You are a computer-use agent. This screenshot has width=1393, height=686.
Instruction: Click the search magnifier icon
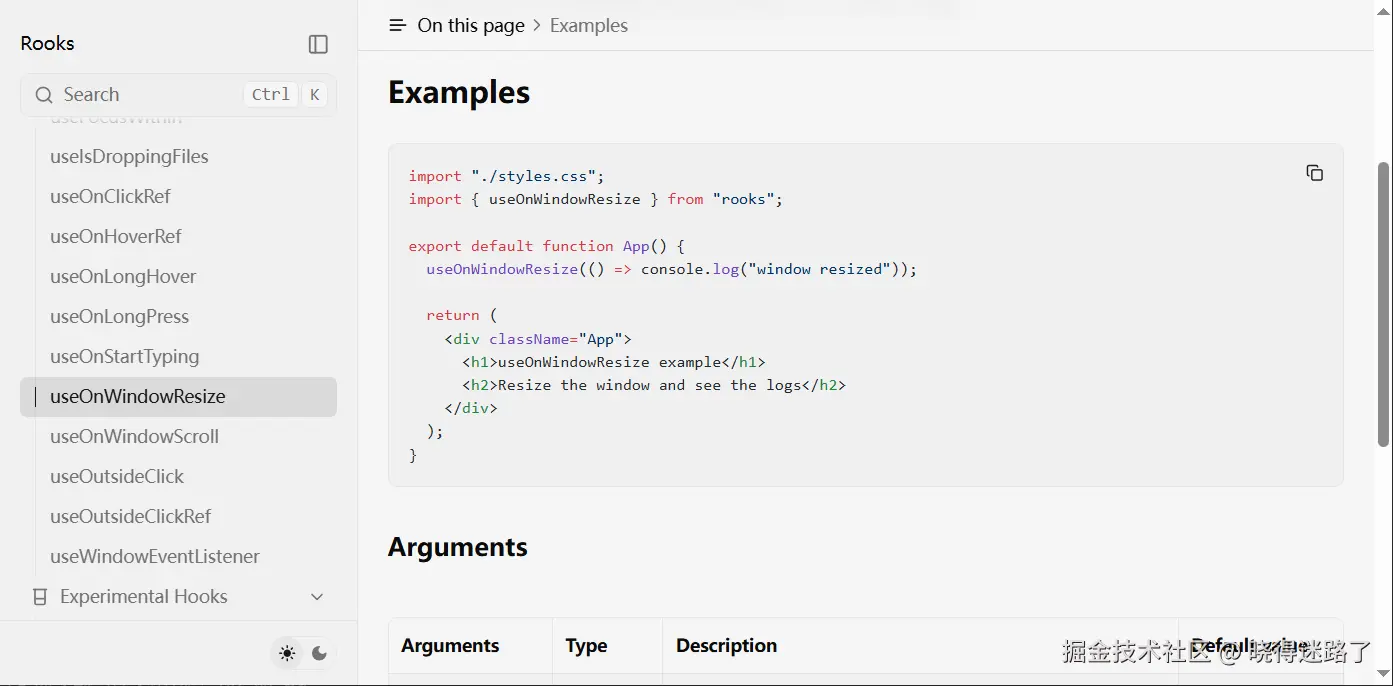coord(43,95)
